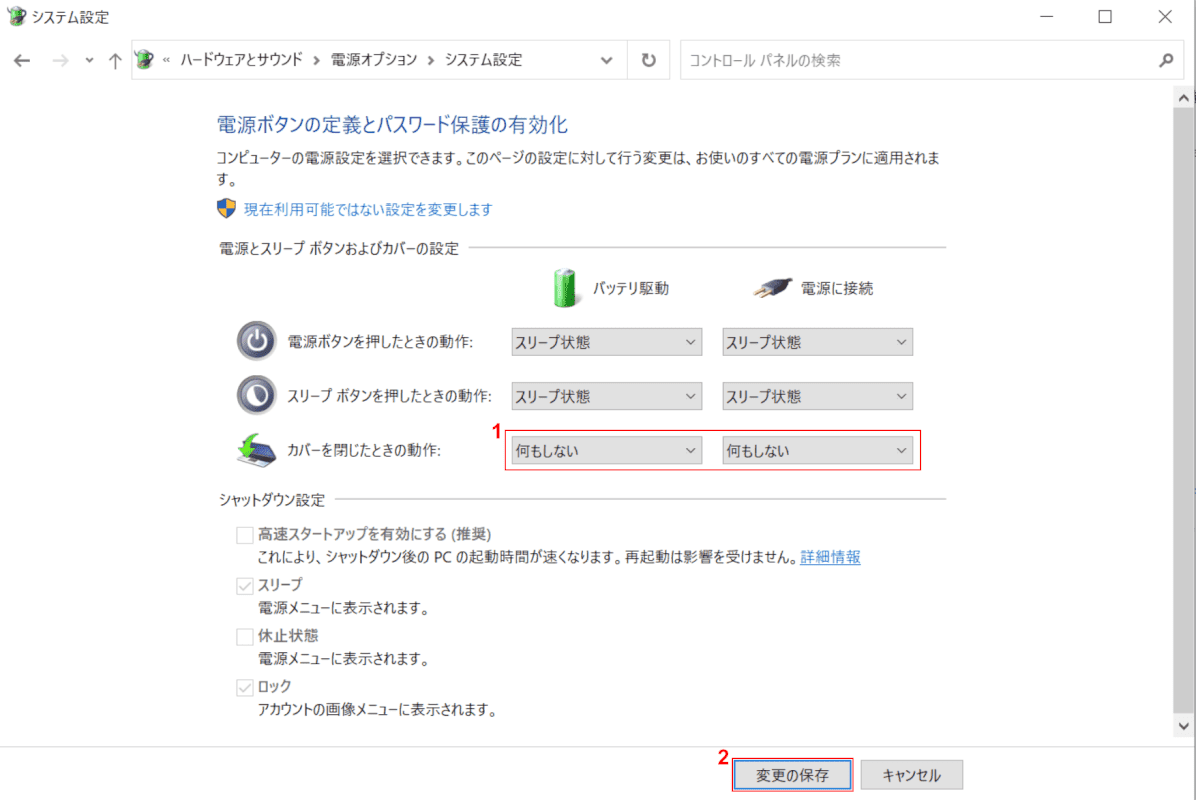Open 現在利用可能ではない設定を変更します link

coord(368,210)
